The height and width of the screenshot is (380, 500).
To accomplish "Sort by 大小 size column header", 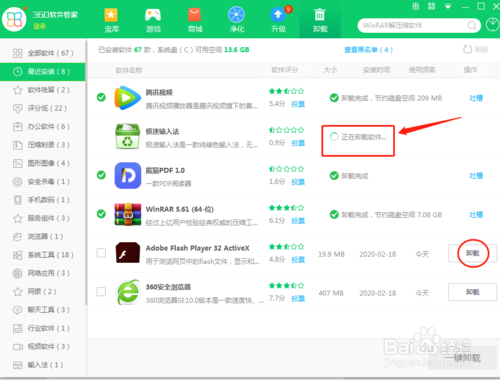I will 330,70.
